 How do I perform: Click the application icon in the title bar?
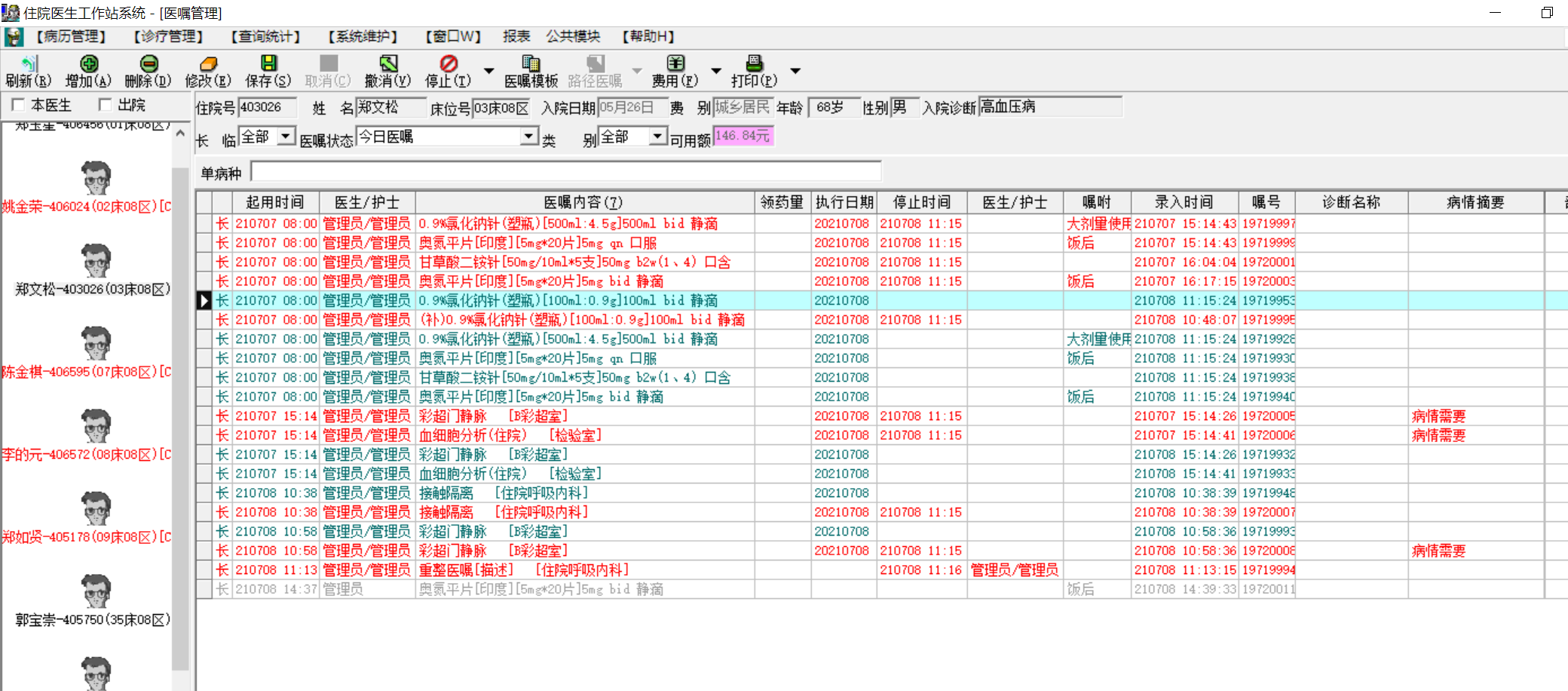tap(11, 12)
